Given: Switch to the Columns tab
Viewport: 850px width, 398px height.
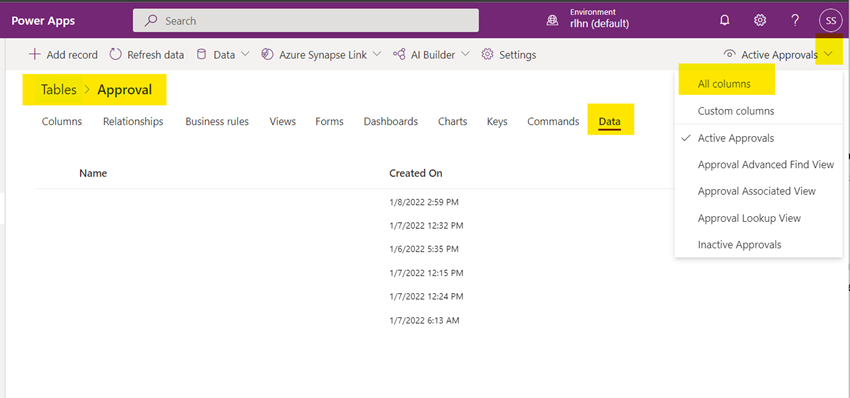Looking at the screenshot, I should [x=62, y=121].
